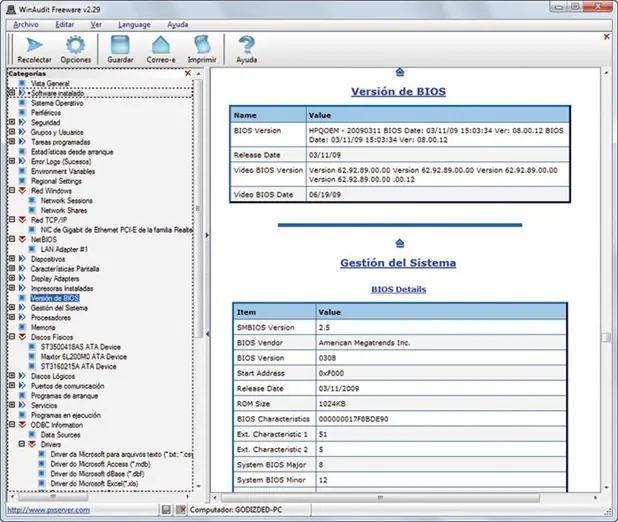
Task: Expand the Seguridad tree node
Action: coord(12,122)
